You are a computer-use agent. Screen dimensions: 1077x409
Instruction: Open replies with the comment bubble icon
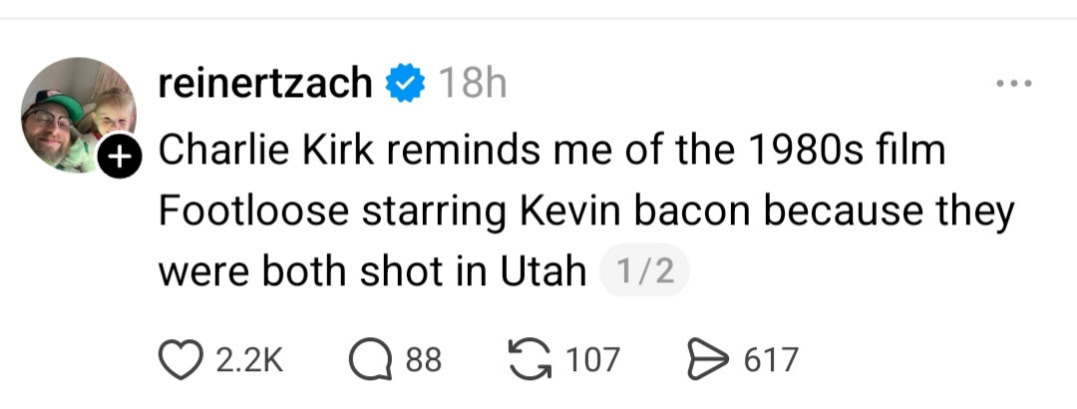pos(371,359)
